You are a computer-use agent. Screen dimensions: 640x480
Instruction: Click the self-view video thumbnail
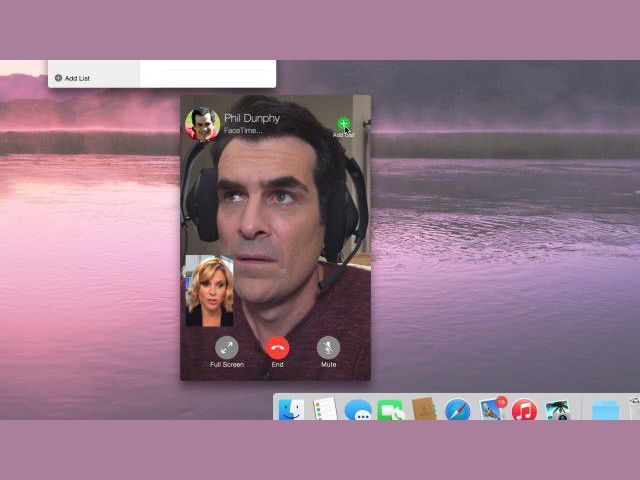coord(209,291)
